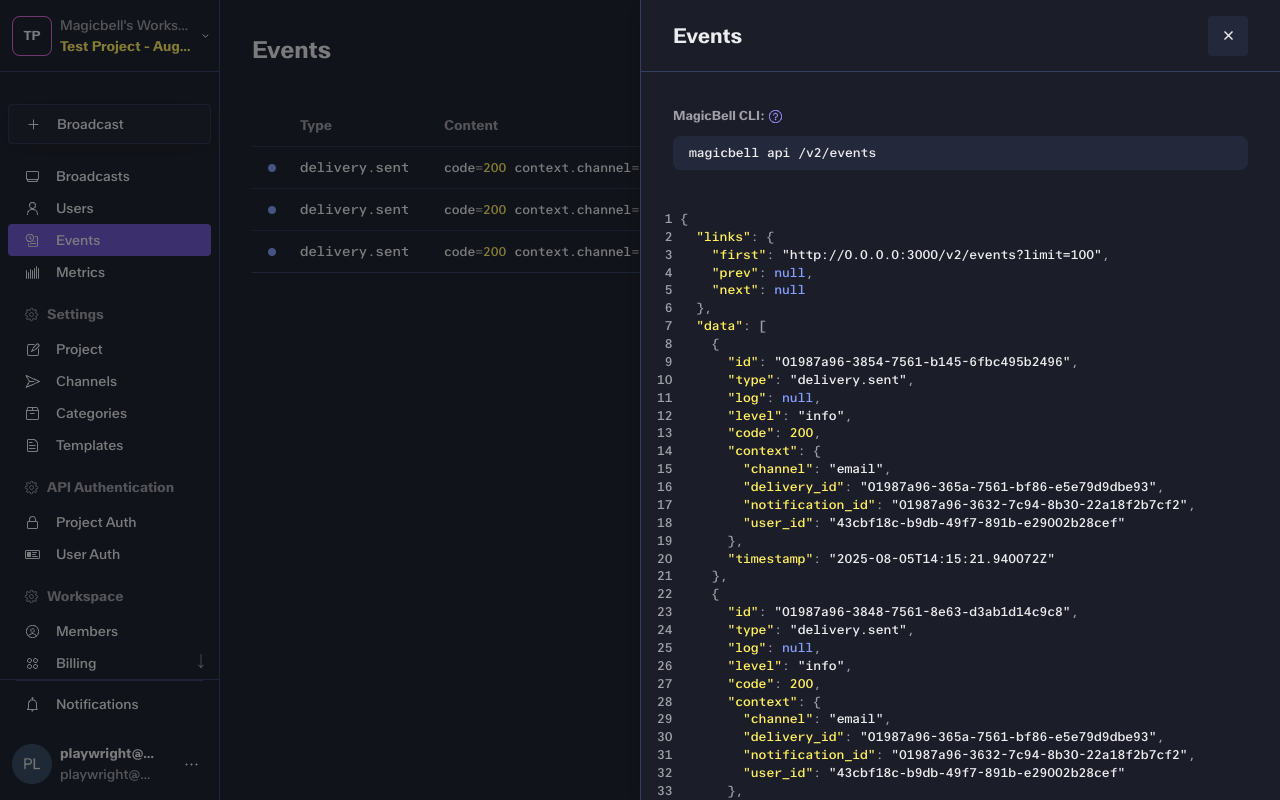Select the third delivery.sent event row
This screenshot has height=800, width=1280.
(446, 252)
